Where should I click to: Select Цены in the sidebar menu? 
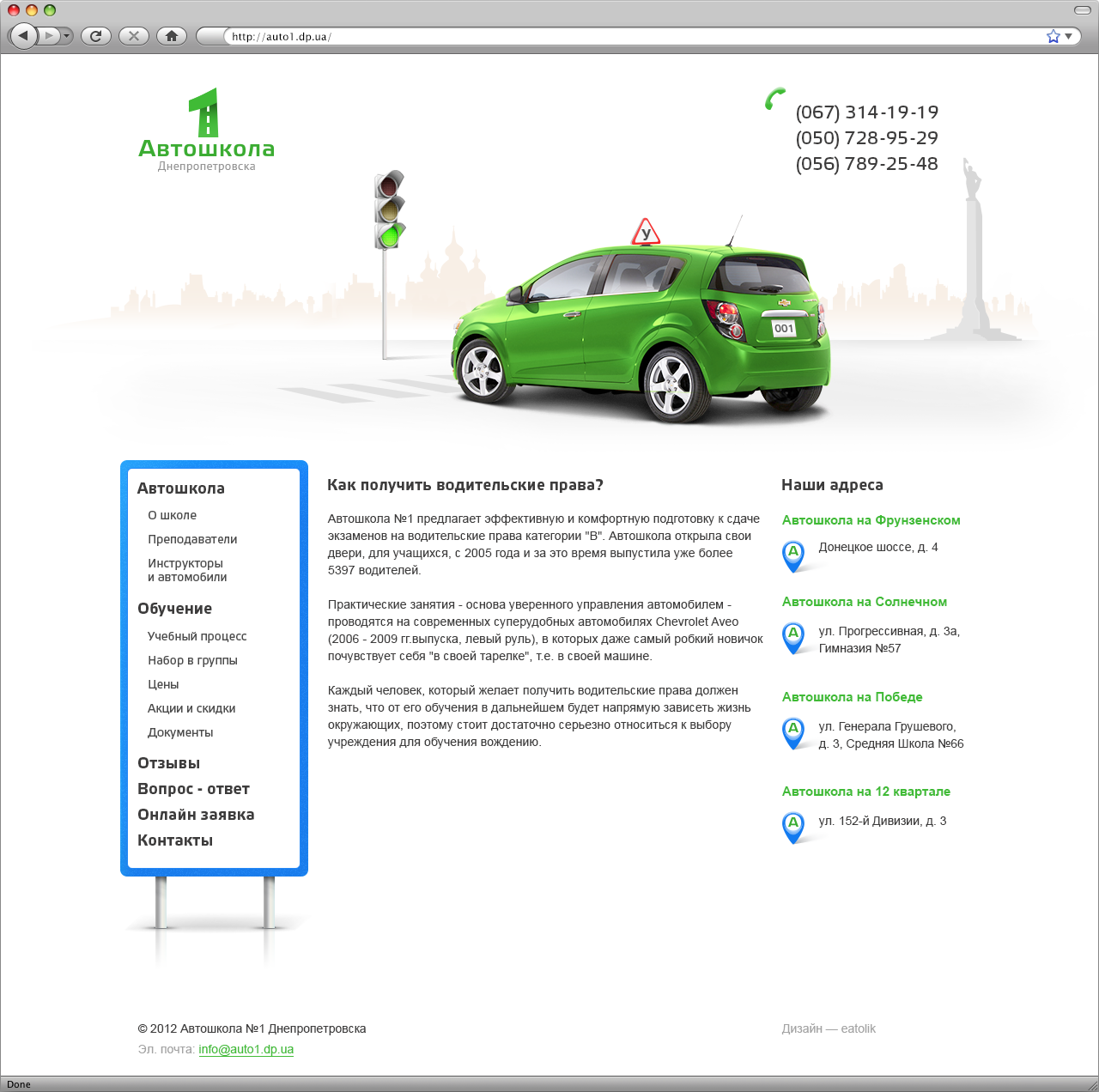tap(163, 684)
